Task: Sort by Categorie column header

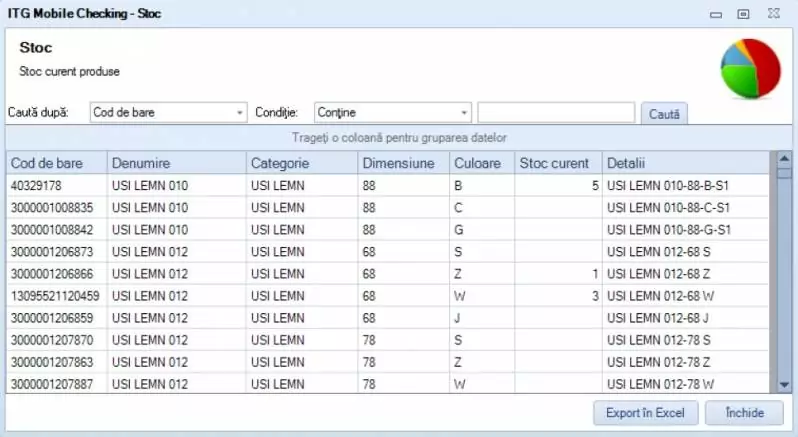Action: tap(302, 163)
